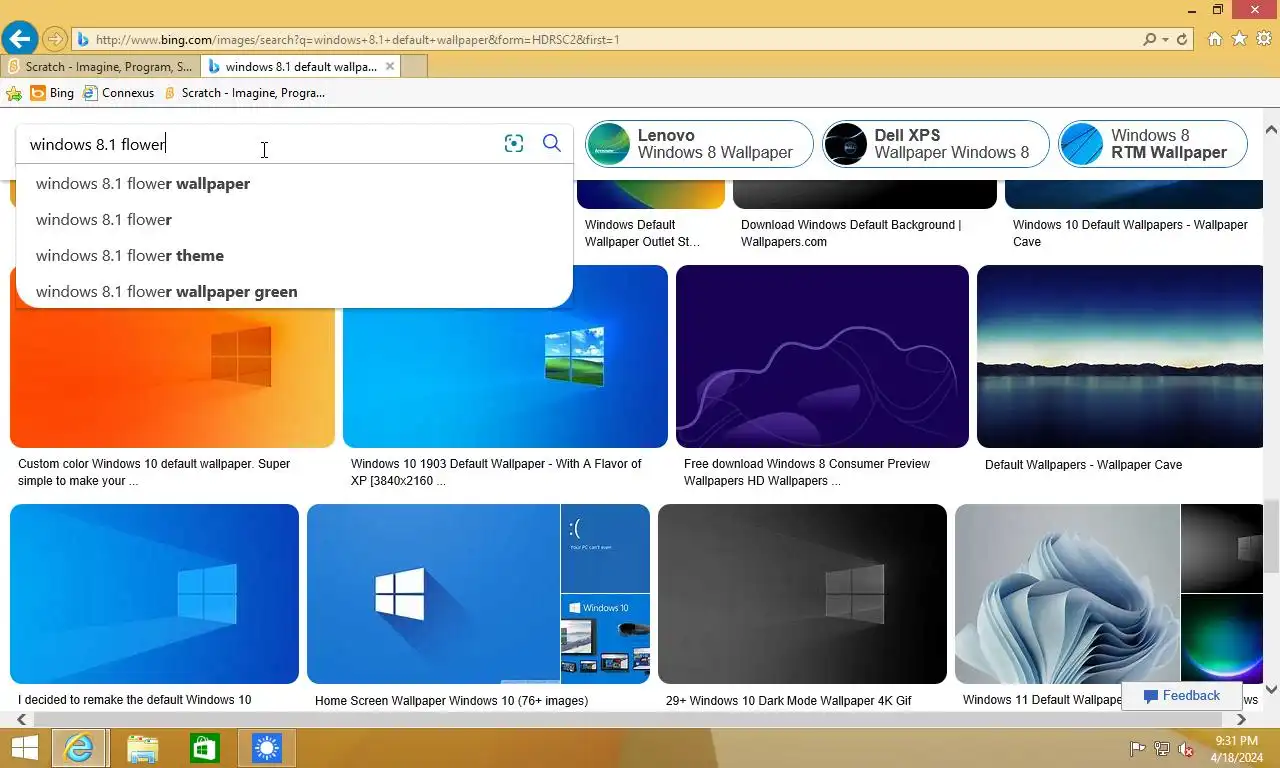Open the taskbar clock showing 9:31 PM
Viewport: 1280px width, 768px height.
(x=1236, y=749)
